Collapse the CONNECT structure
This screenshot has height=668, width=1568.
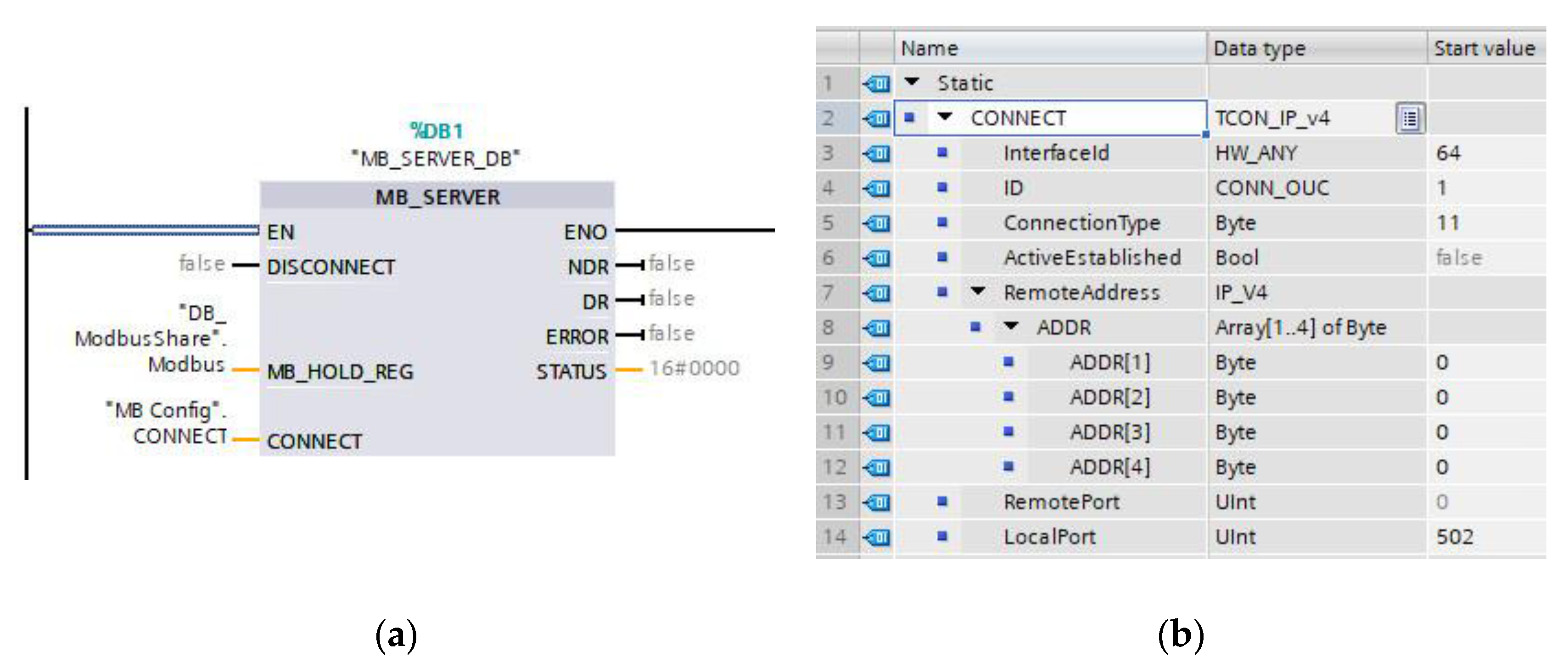coord(945,116)
